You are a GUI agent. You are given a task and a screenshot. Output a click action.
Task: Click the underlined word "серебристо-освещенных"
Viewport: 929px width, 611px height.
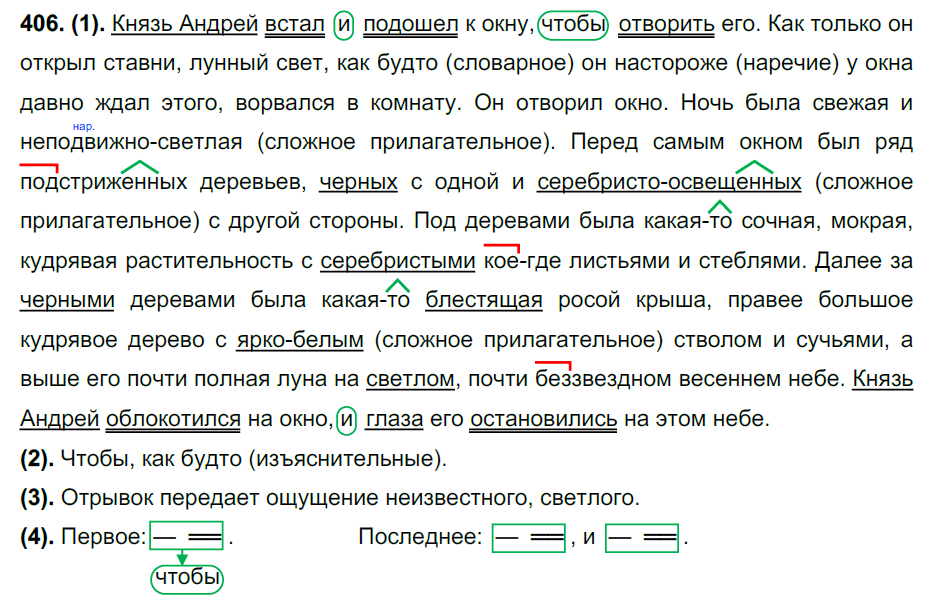pyautogui.click(x=669, y=182)
